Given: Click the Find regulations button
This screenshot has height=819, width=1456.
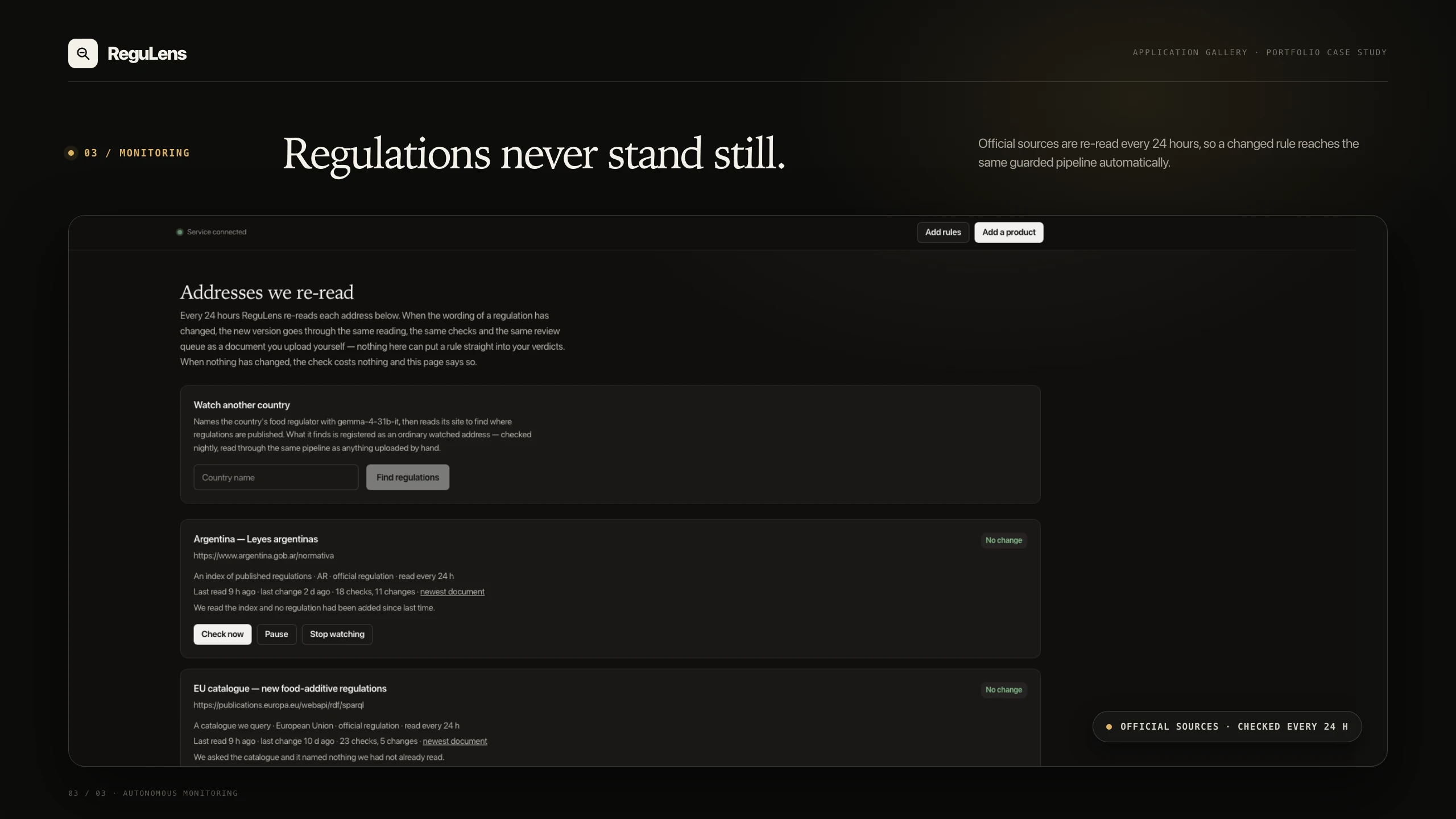Looking at the screenshot, I should [408, 477].
